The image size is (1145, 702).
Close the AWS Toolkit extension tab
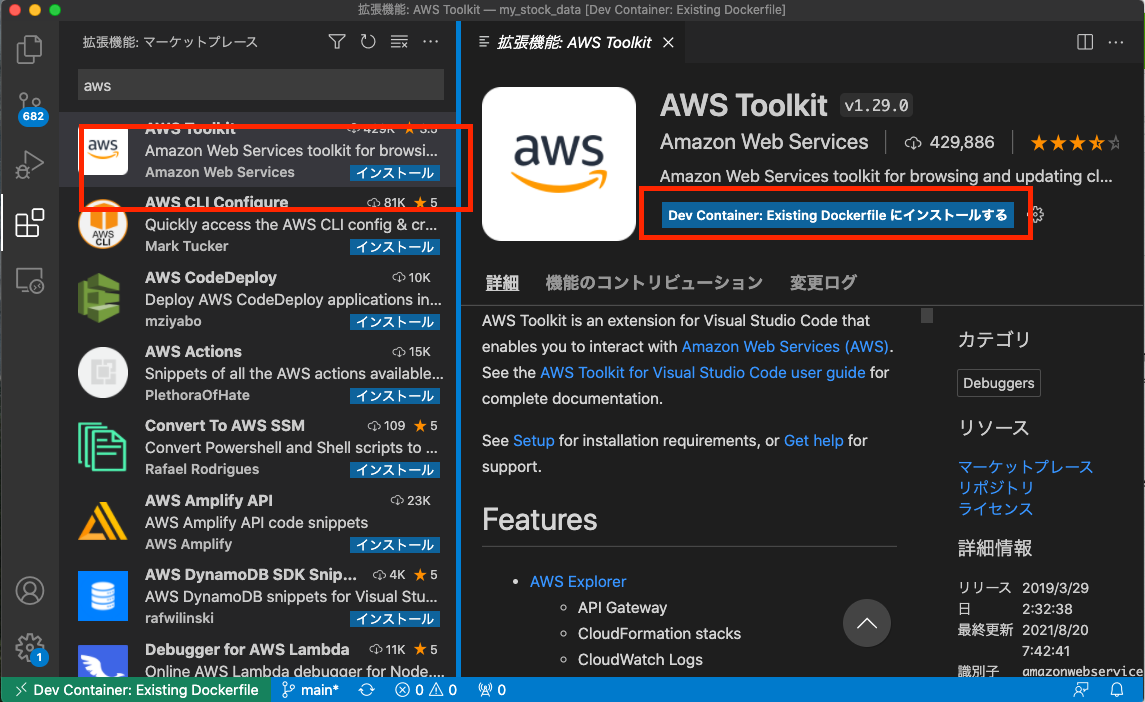click(x=668, y=42)
